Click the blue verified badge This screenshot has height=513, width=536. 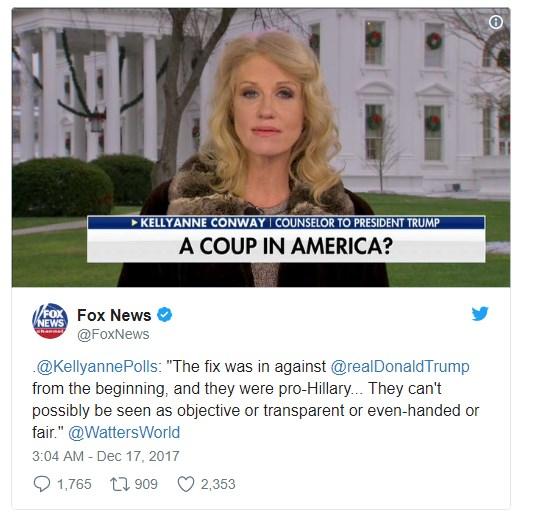[164, 315]
